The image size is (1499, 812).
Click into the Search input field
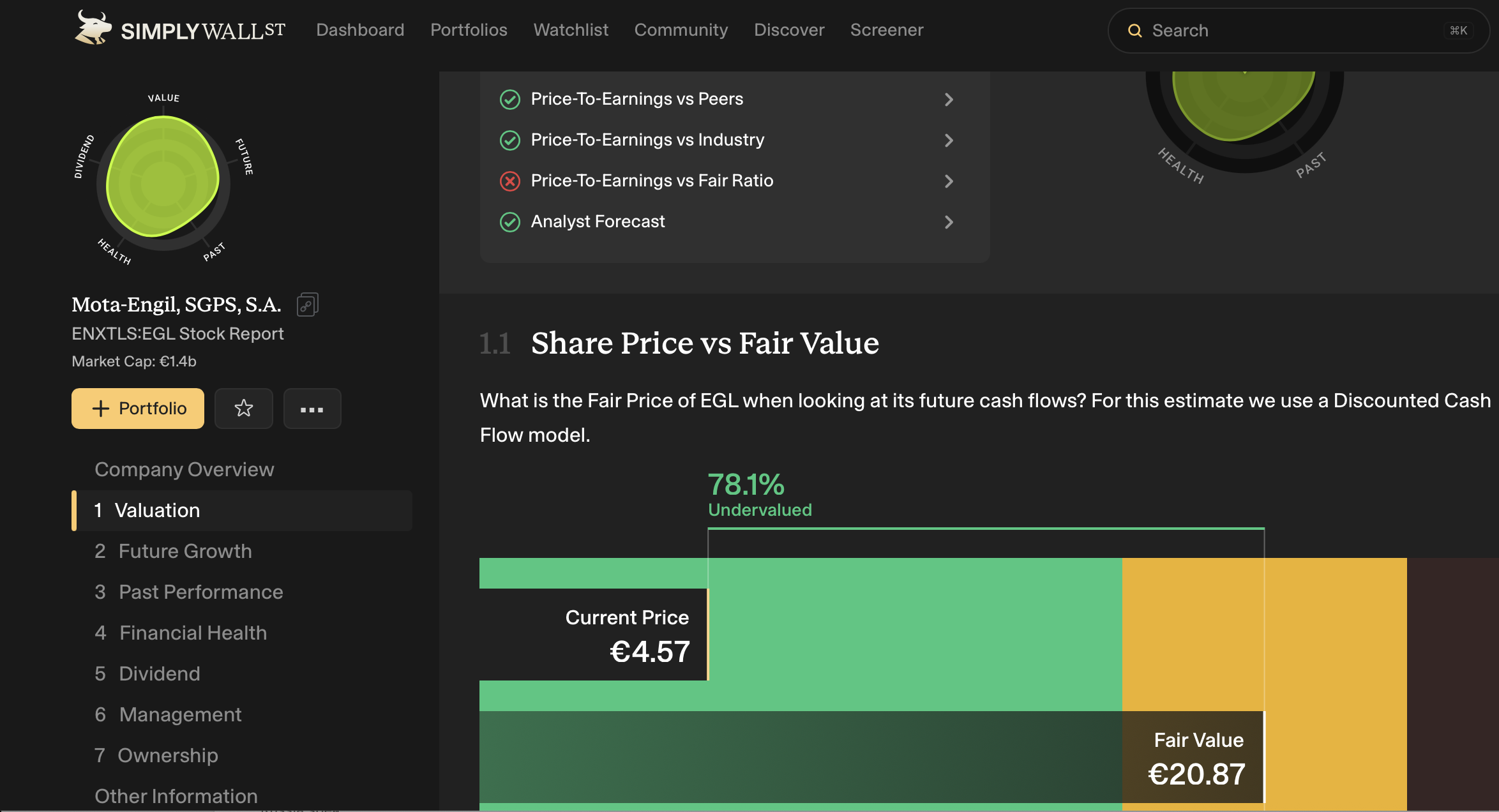(x=1299, y=31)
